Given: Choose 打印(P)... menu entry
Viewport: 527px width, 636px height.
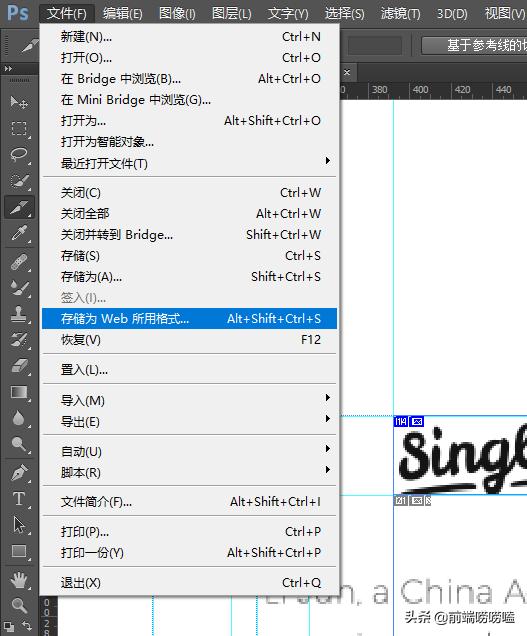Looking at the screenshot, I should click(x=189, y=532).
